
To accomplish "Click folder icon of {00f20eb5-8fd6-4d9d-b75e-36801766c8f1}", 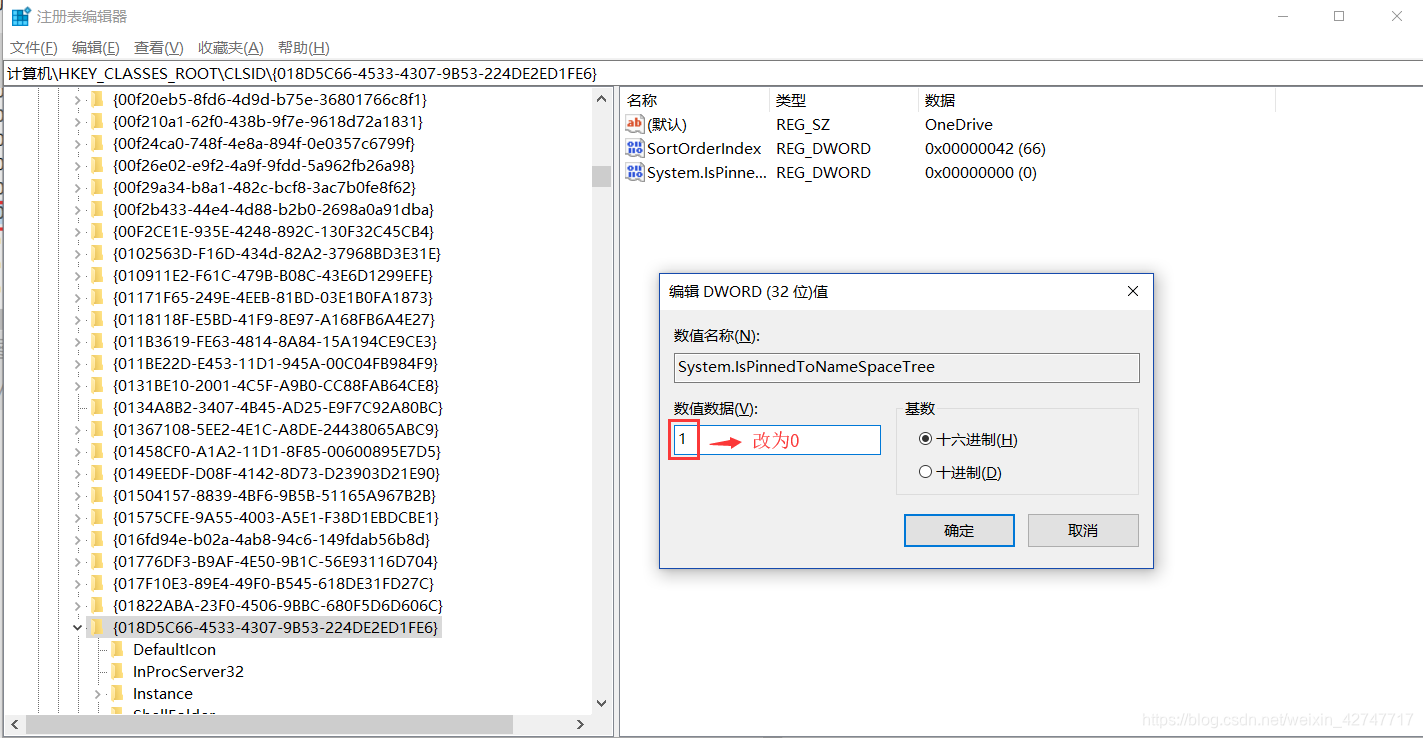I will point(97,99).
